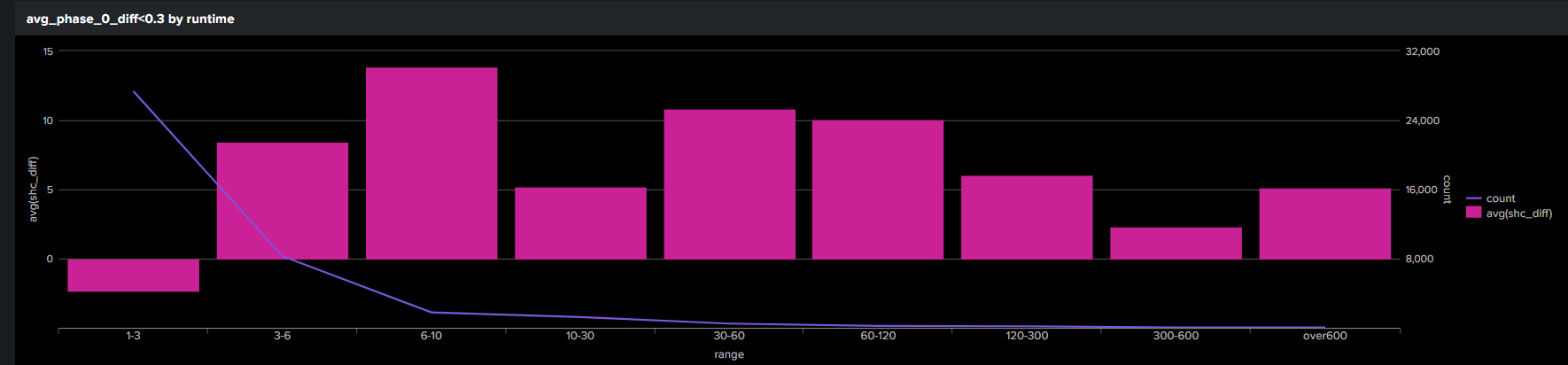Click the left axis value 5
This screenshot has height=365, width=1568.
click(50, 190)
